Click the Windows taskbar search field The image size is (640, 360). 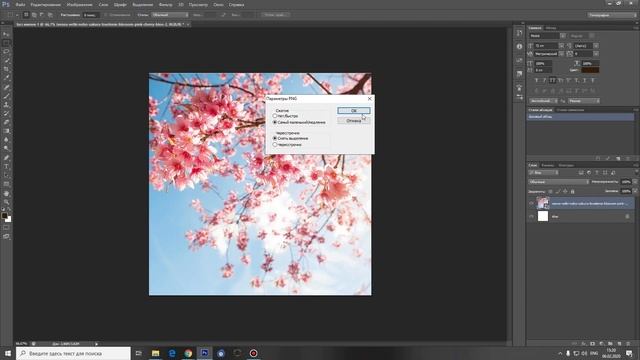[x=73, y=353]
